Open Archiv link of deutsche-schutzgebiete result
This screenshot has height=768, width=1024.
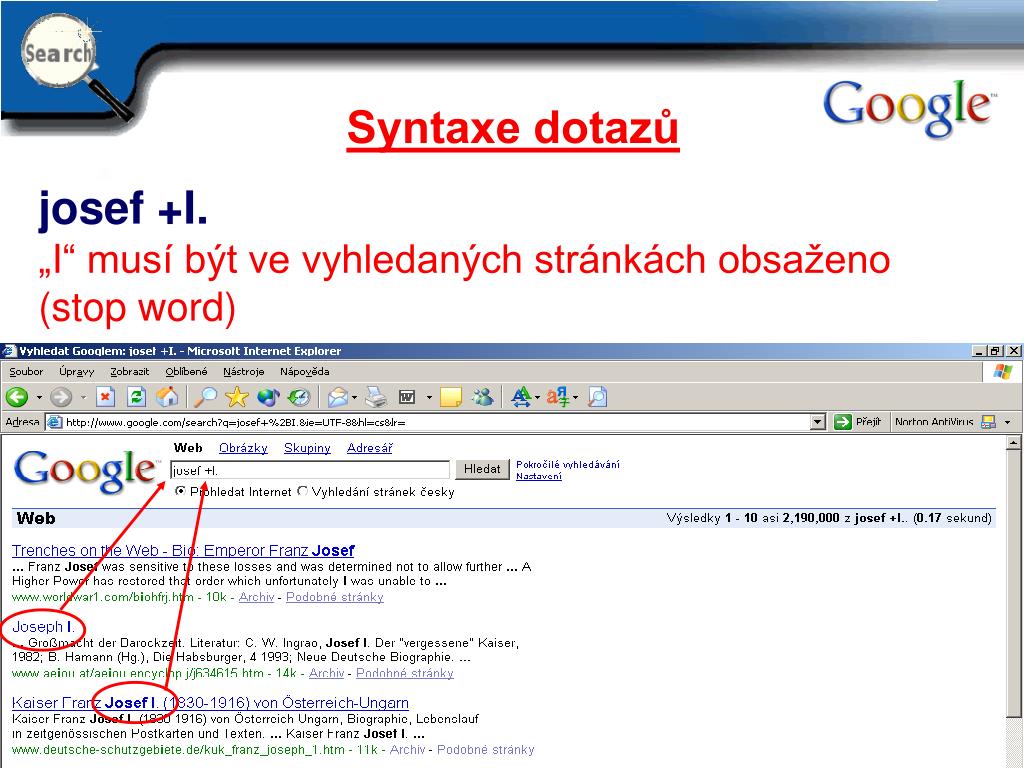point(408,750)
